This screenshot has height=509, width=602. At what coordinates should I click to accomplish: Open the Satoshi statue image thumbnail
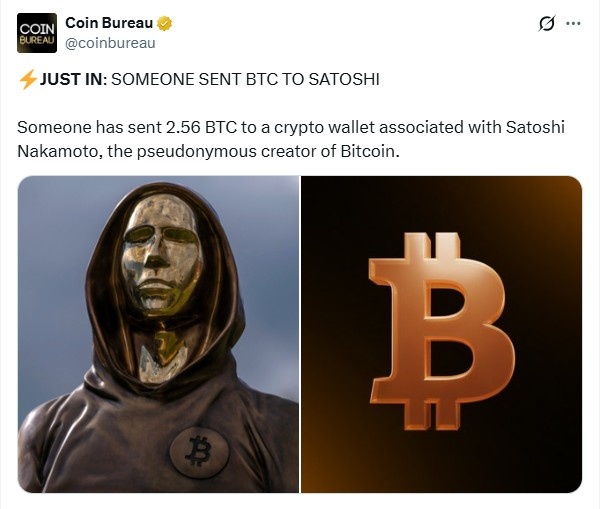pos(158,334)
